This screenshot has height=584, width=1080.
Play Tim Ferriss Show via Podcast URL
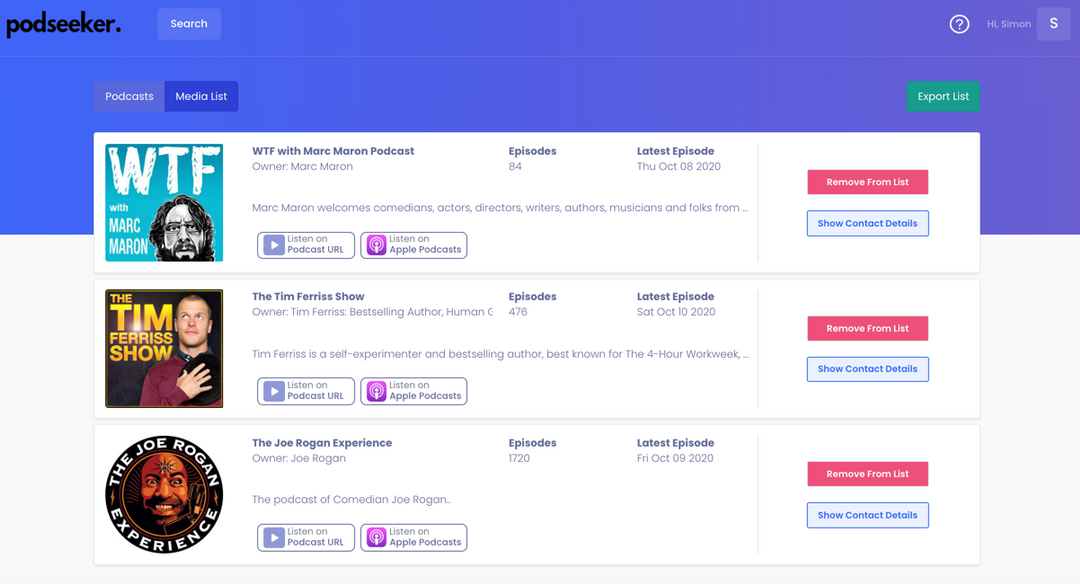(x=306, y=391)
